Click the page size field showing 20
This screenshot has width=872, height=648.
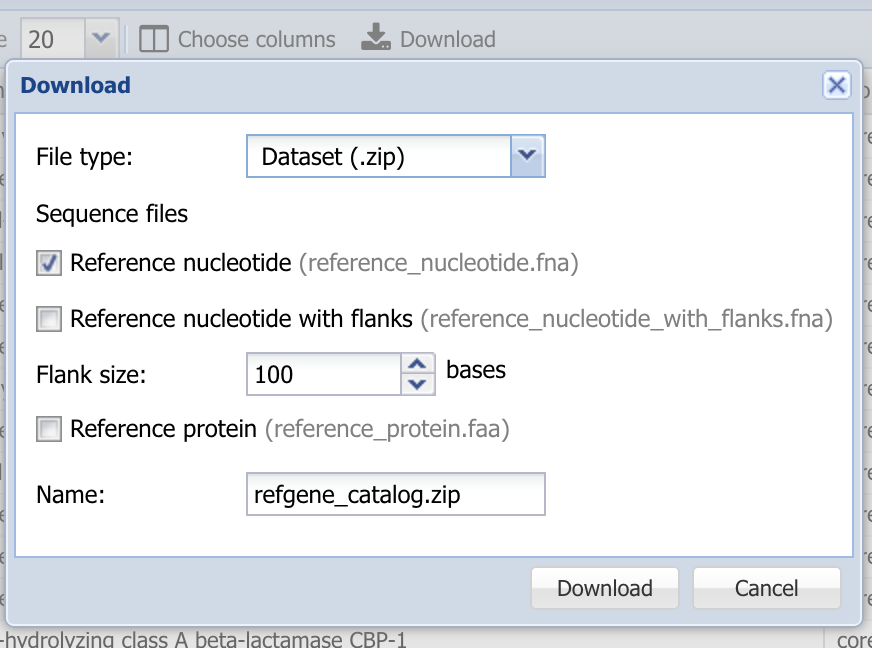click(53, 38)
